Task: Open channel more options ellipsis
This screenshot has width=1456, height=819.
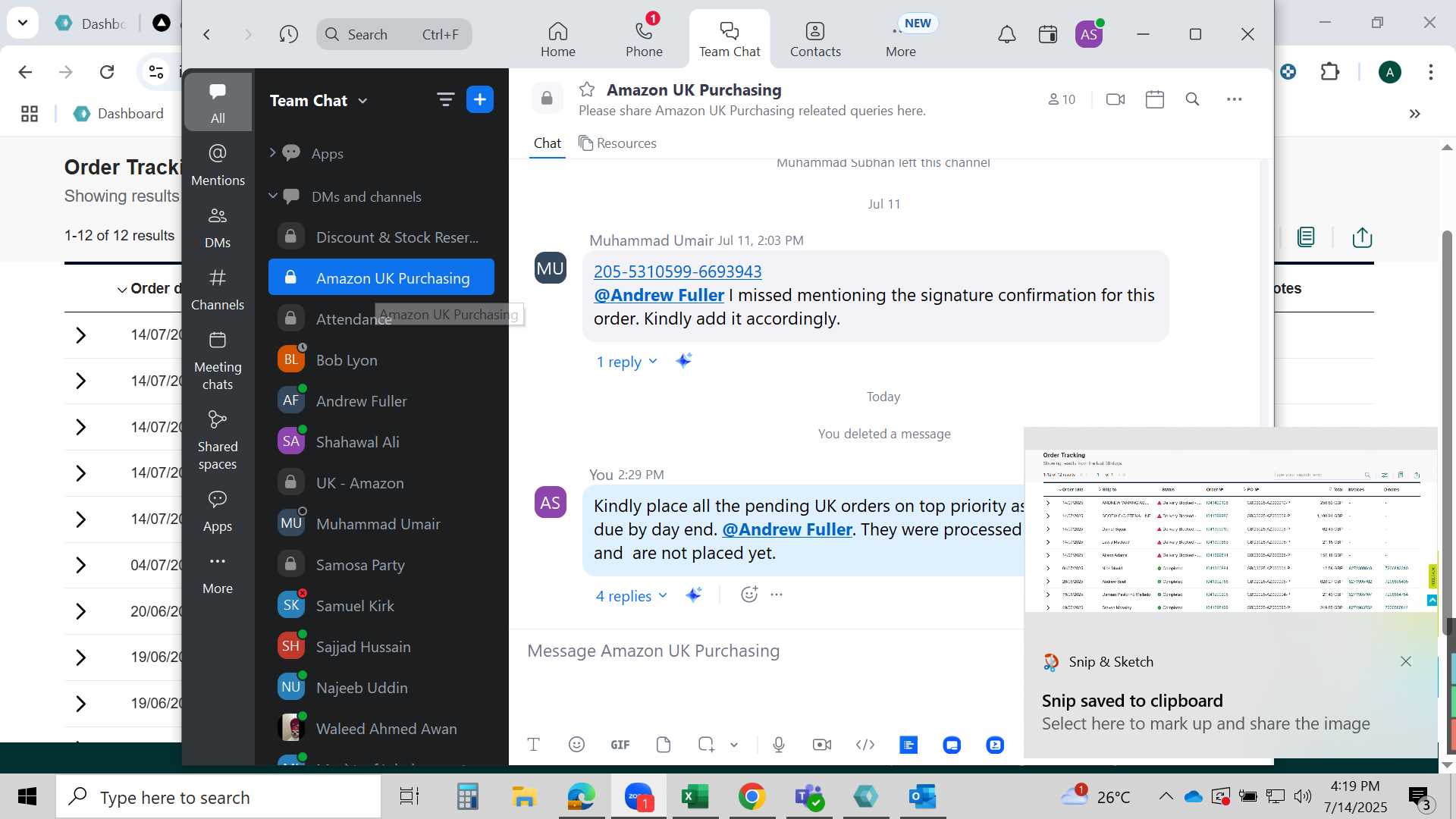Action: (1235, 99)
